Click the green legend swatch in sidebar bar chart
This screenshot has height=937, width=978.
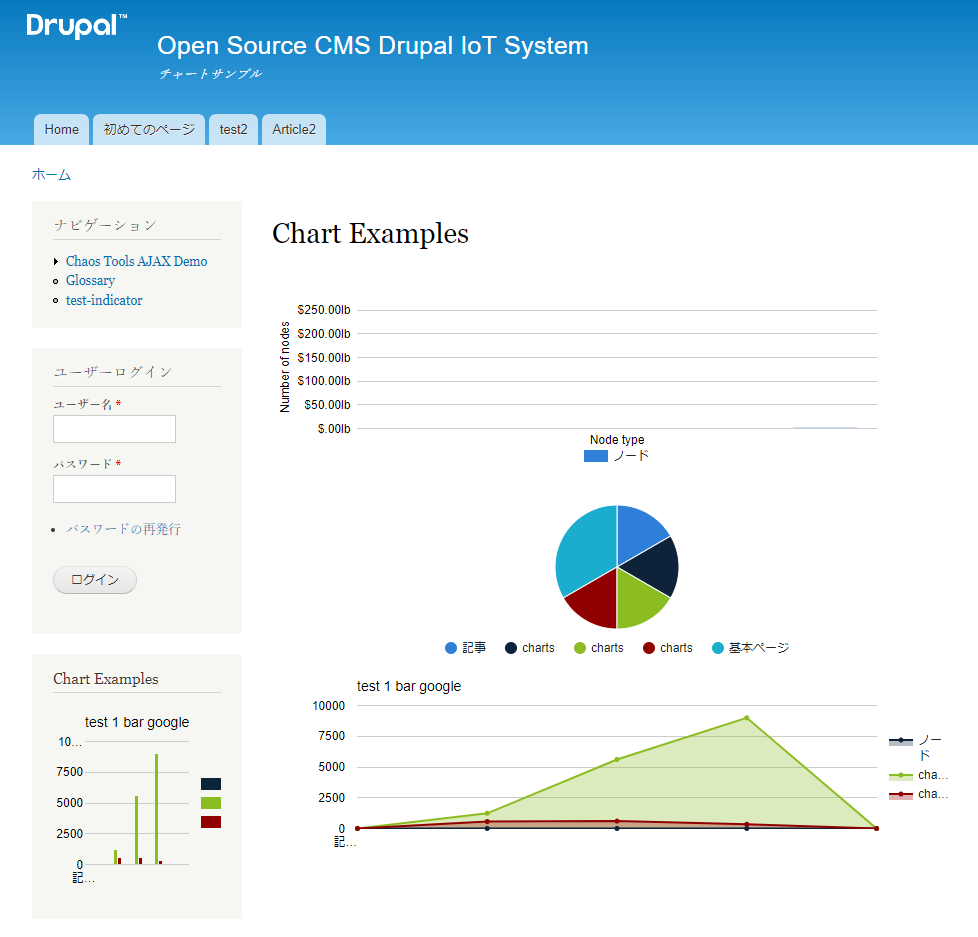point(211,803)
